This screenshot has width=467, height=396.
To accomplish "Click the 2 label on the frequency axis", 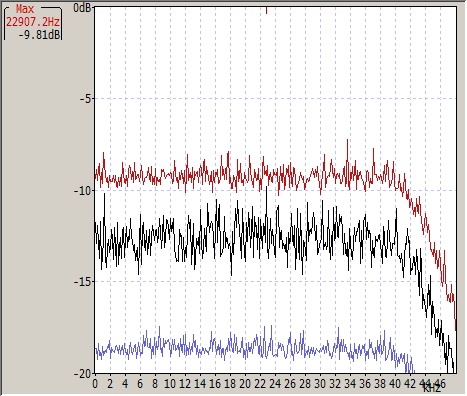I will 110,384.
